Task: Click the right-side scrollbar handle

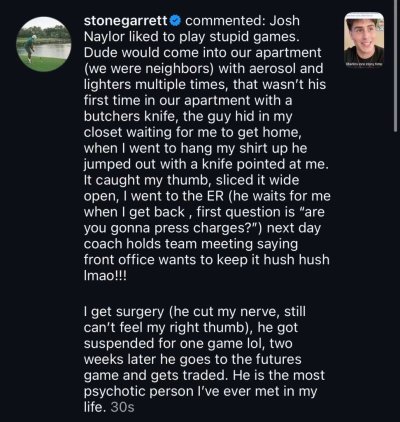Action: [x=396, y=67]
